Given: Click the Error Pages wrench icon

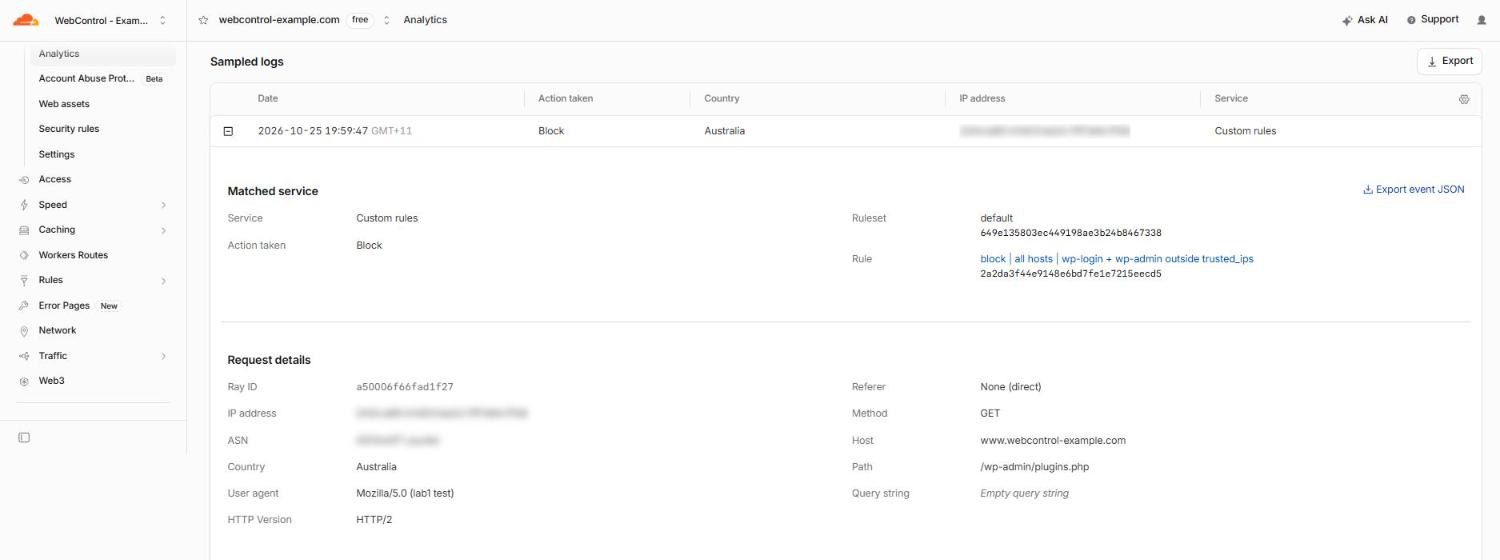Looking at the screenshot, I should tap(24, 306).
